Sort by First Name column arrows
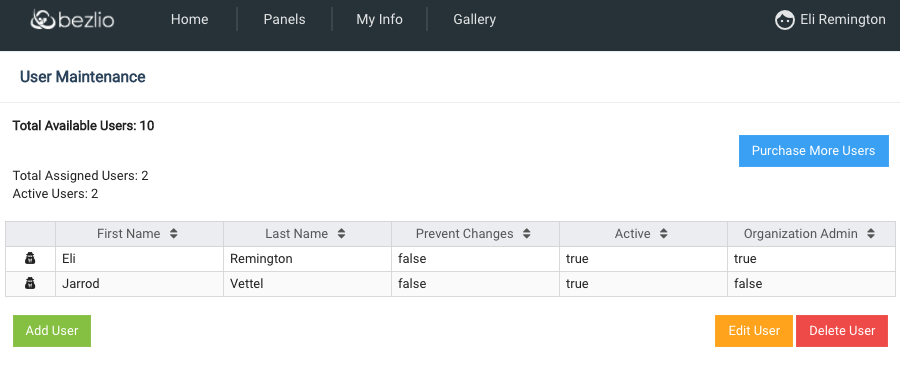Viewport: 900px width, 370px height. [x=173, y=234]
